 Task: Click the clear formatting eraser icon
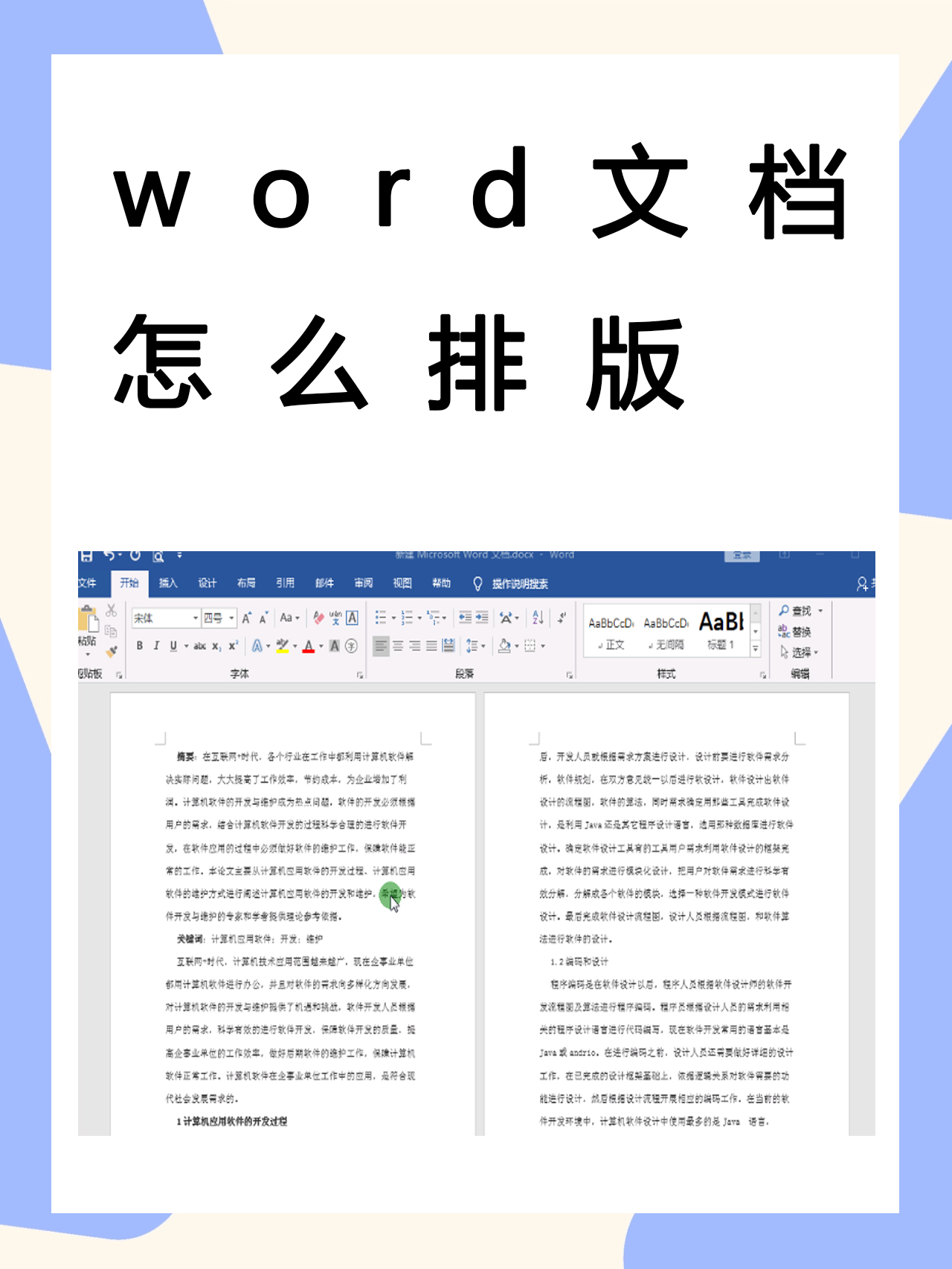pos(319,617)
